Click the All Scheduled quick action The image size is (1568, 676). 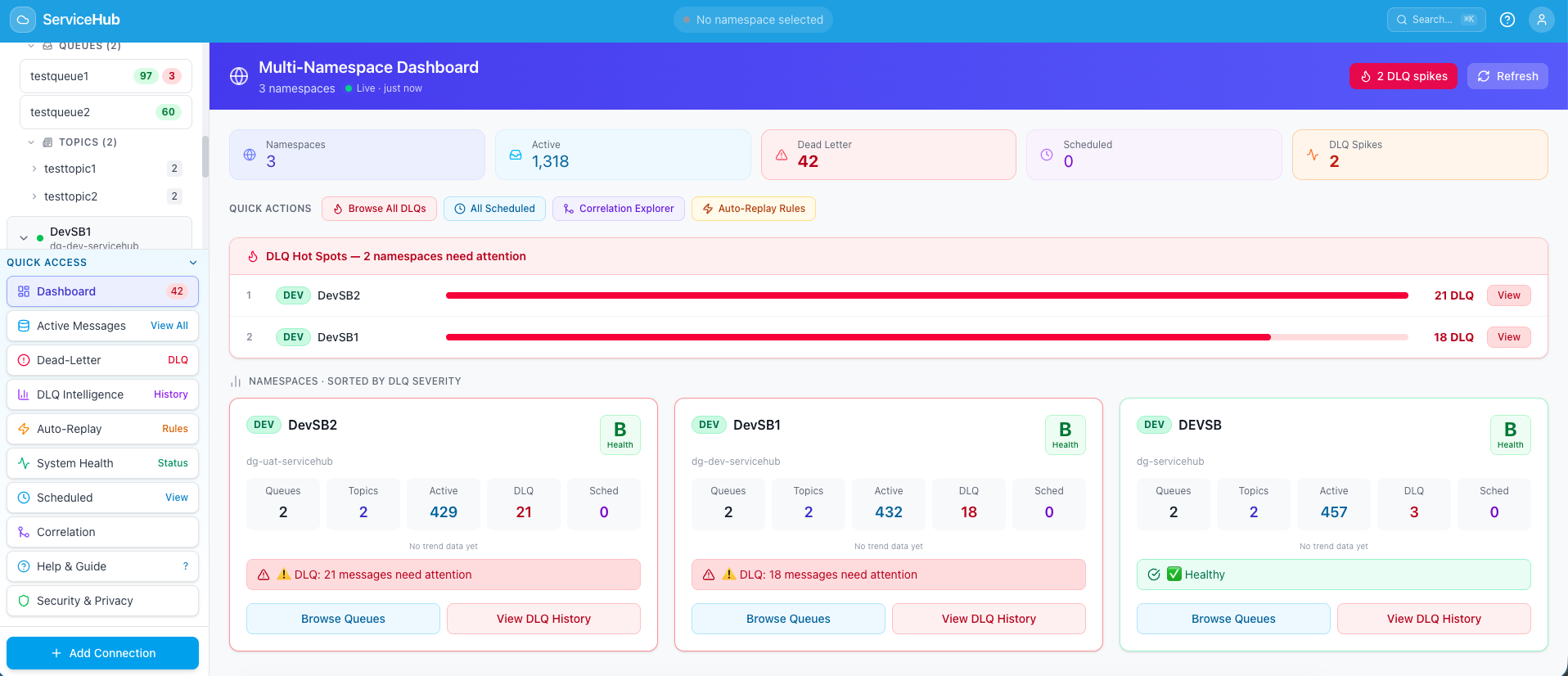494,209
